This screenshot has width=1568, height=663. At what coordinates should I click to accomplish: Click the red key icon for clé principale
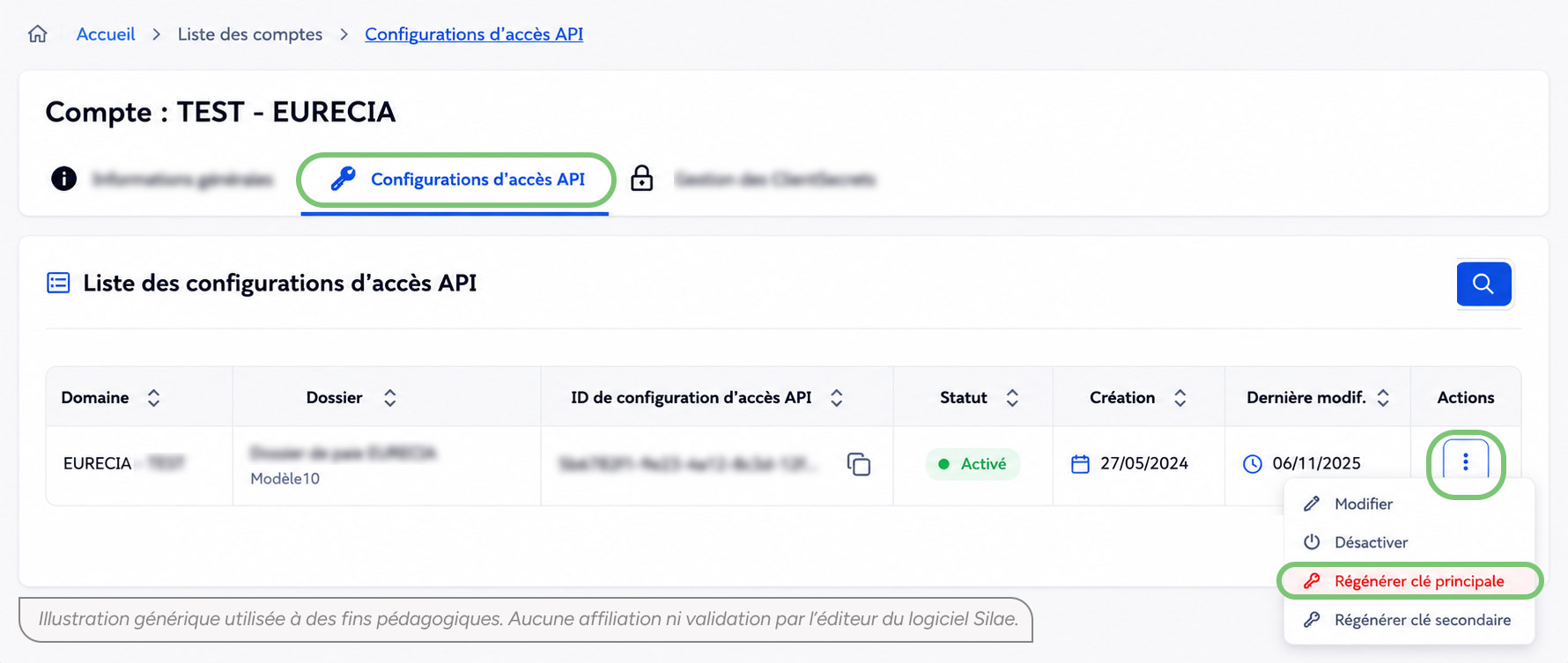pos(1312,581)
